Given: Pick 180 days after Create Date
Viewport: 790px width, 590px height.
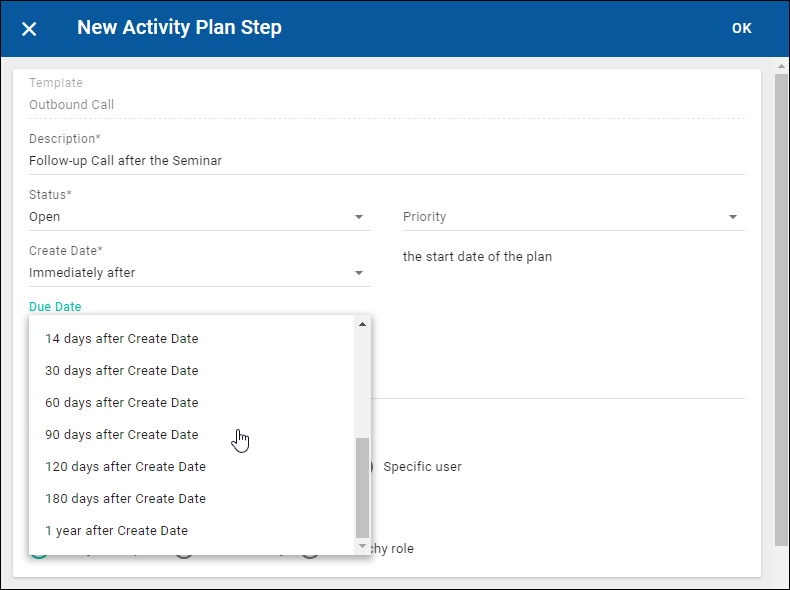Looking at the screenshot, I should tap(126, 499).
